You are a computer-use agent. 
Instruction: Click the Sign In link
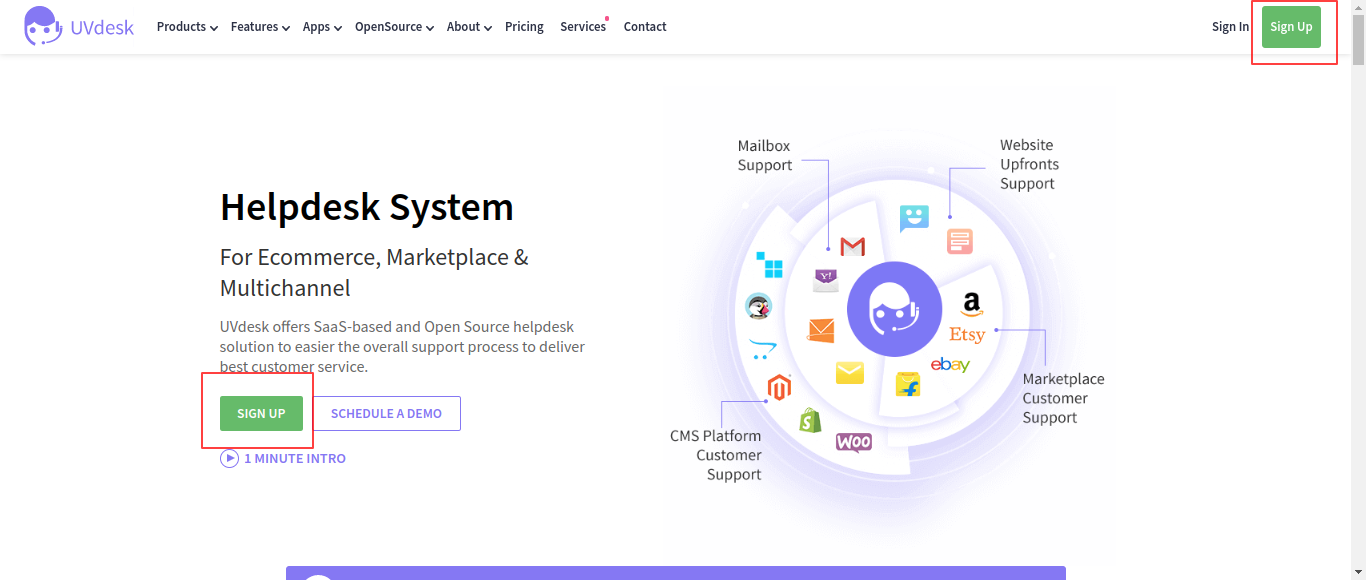pos(1230,27)
